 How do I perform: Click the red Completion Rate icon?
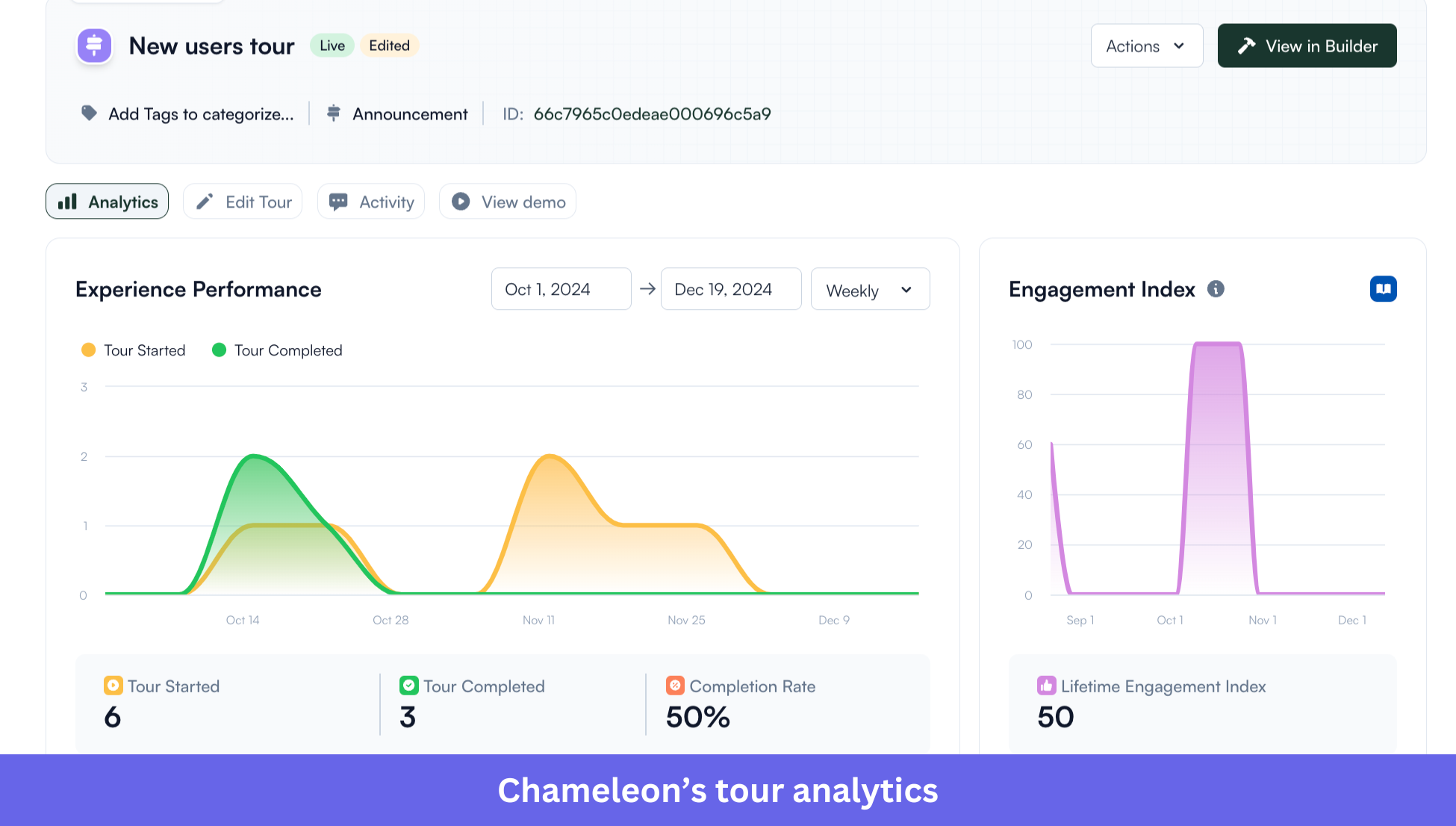(675, 686)
